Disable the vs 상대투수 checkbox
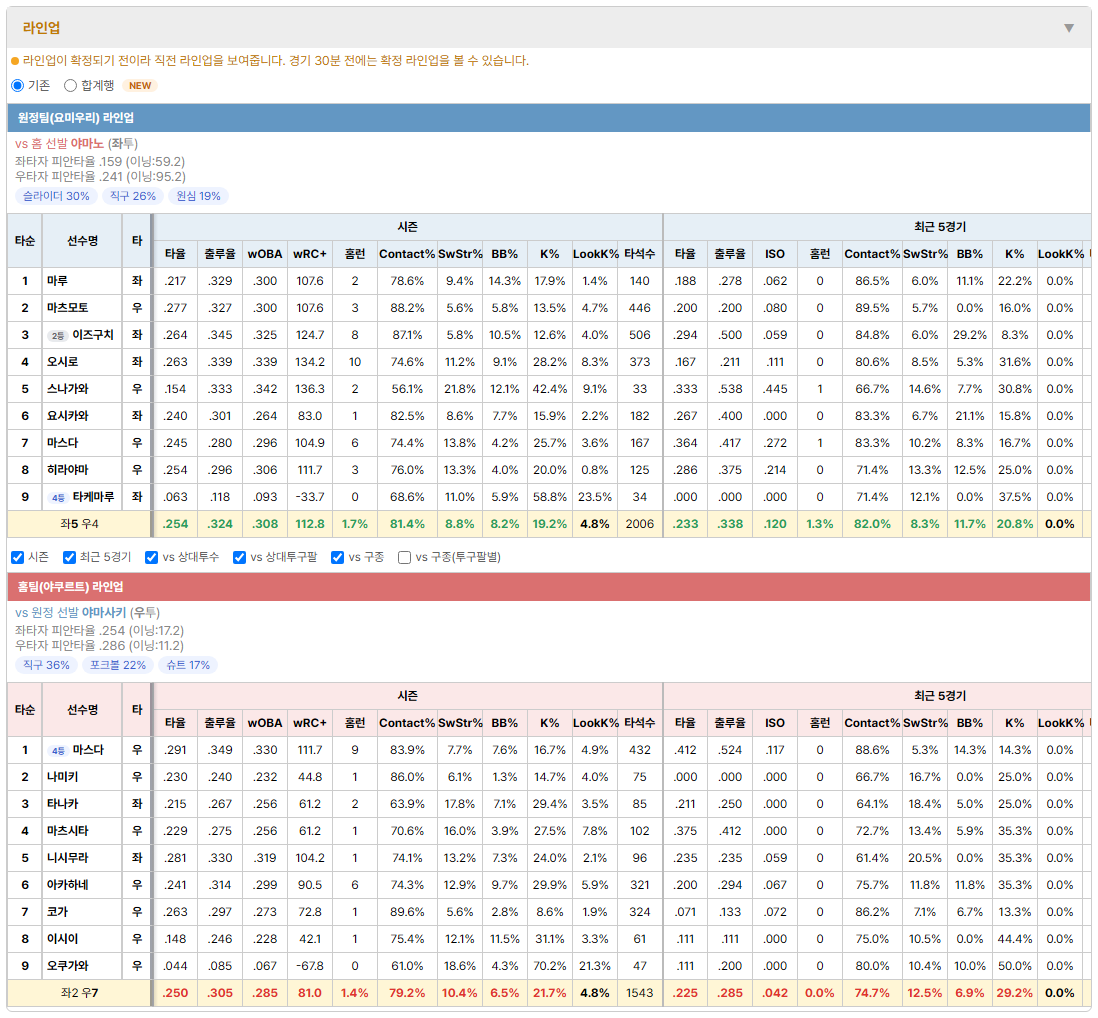The image size is (1098, 1018). pyautogui.click(x=151, y=557)
